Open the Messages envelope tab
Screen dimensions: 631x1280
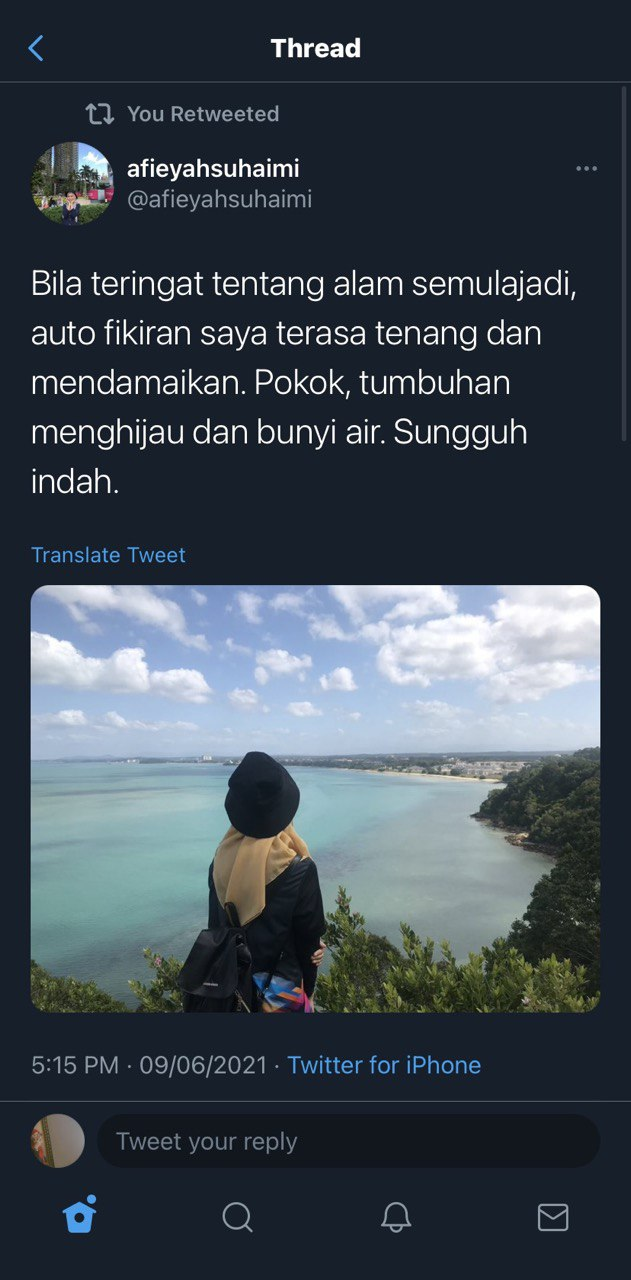tap(553, 1217)
